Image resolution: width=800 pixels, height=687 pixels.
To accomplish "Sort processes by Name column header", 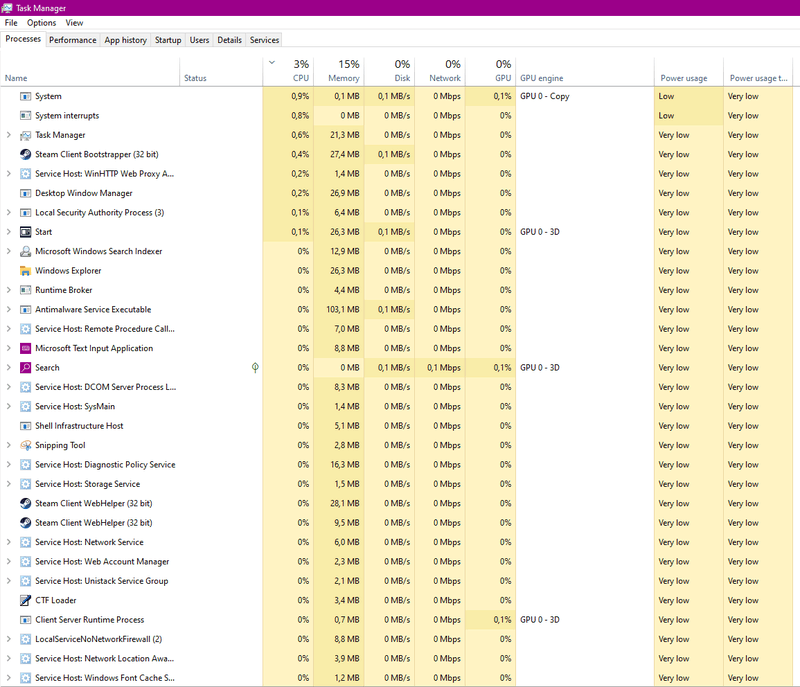I will (90, 71).
